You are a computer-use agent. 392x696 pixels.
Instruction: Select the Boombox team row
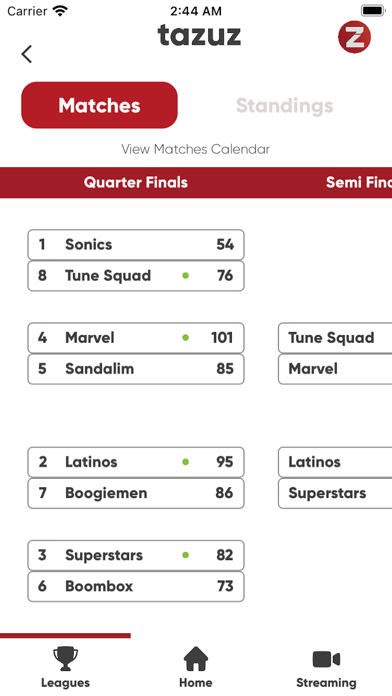[x=136, y=586]
